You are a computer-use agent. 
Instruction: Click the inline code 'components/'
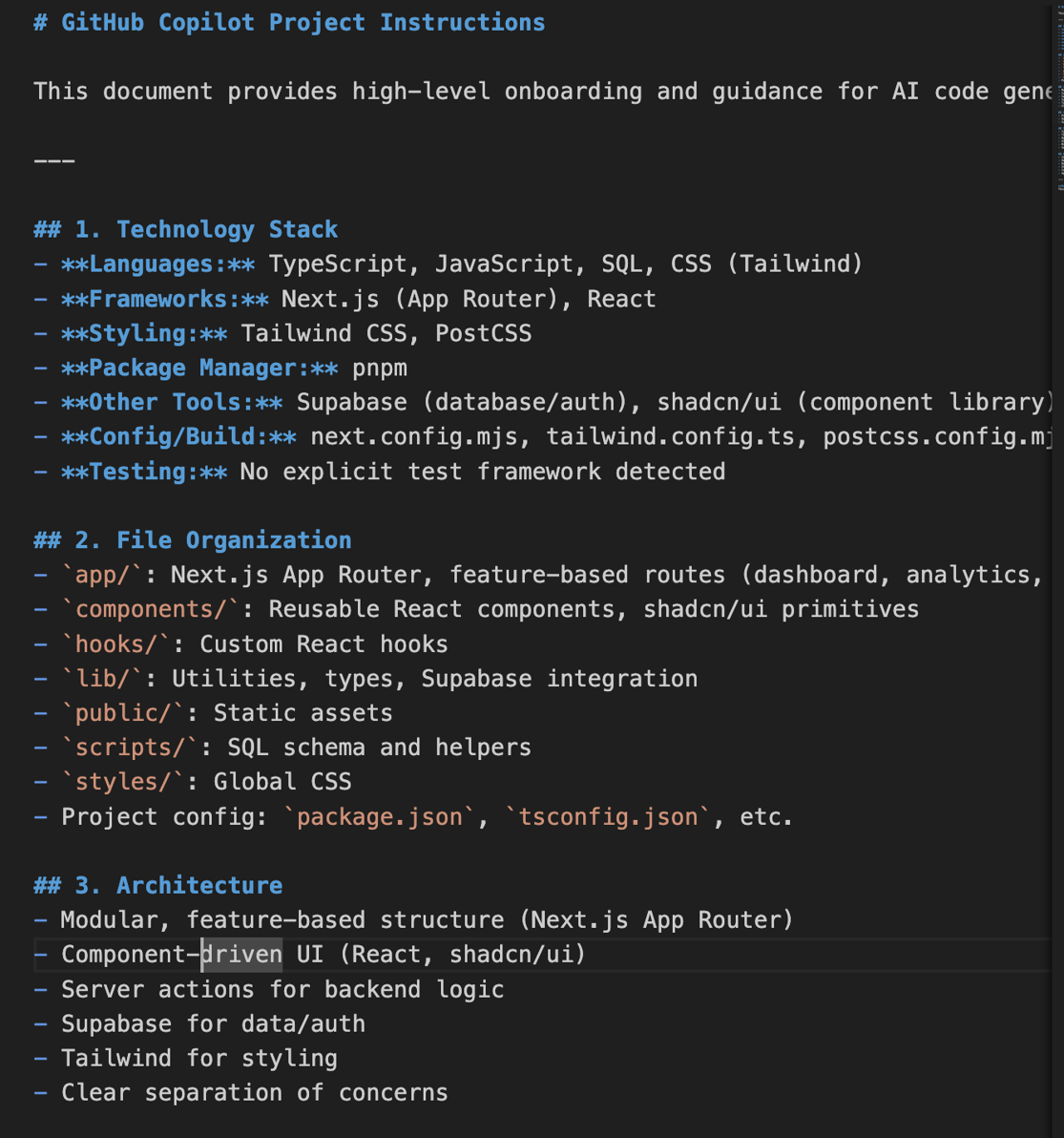click(x=151, y=610)
